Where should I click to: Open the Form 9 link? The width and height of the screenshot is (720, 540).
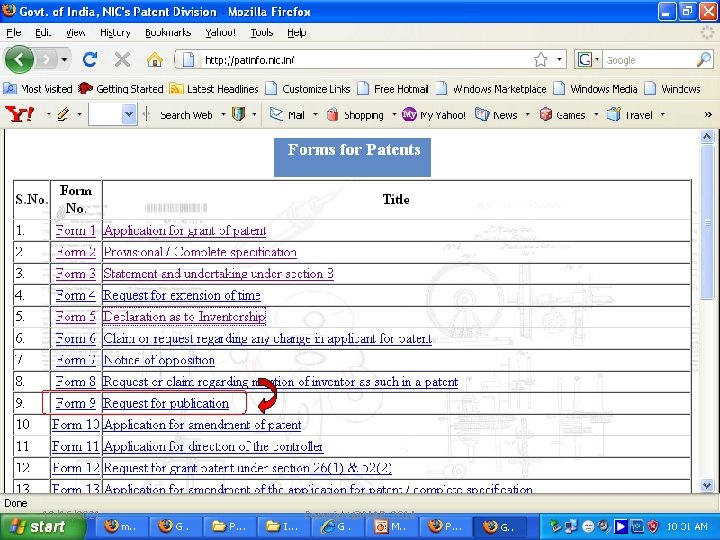[75, 403]
